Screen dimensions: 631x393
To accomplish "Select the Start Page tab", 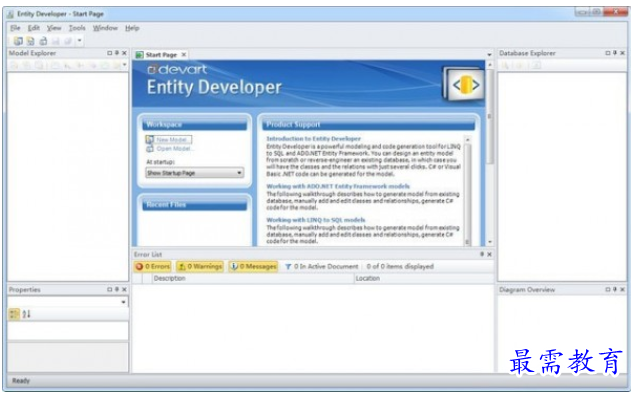I will coord(161,55).
